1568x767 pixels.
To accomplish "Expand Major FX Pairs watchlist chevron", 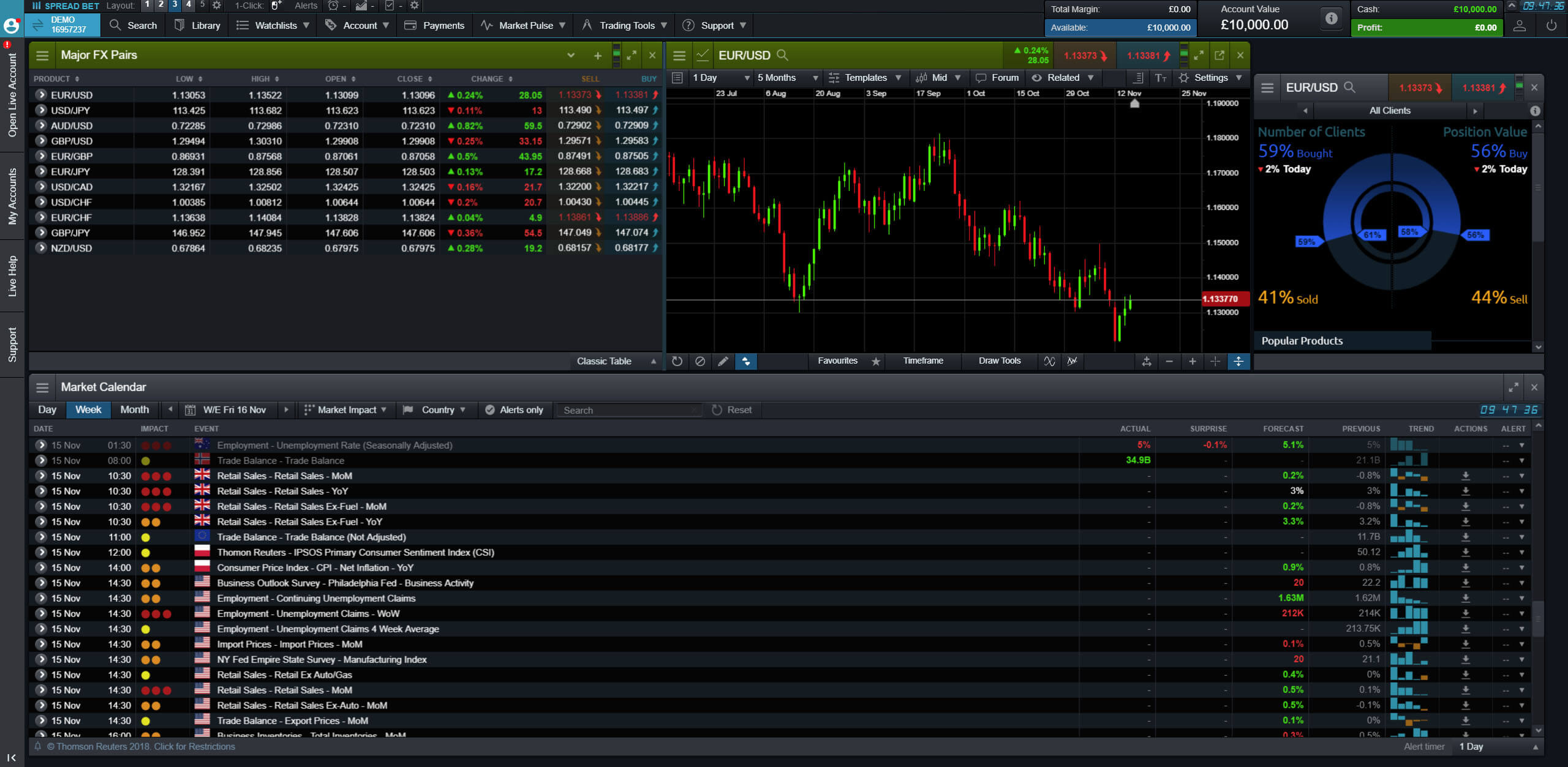I will 571,55.
